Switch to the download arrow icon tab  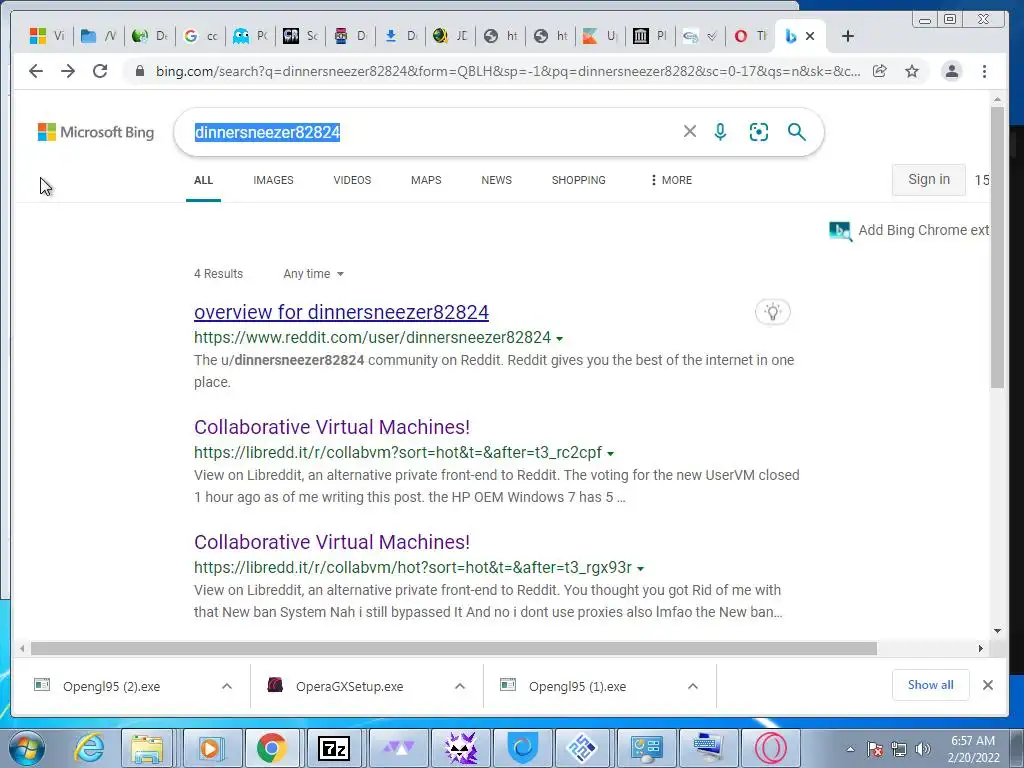pos(400,36)
